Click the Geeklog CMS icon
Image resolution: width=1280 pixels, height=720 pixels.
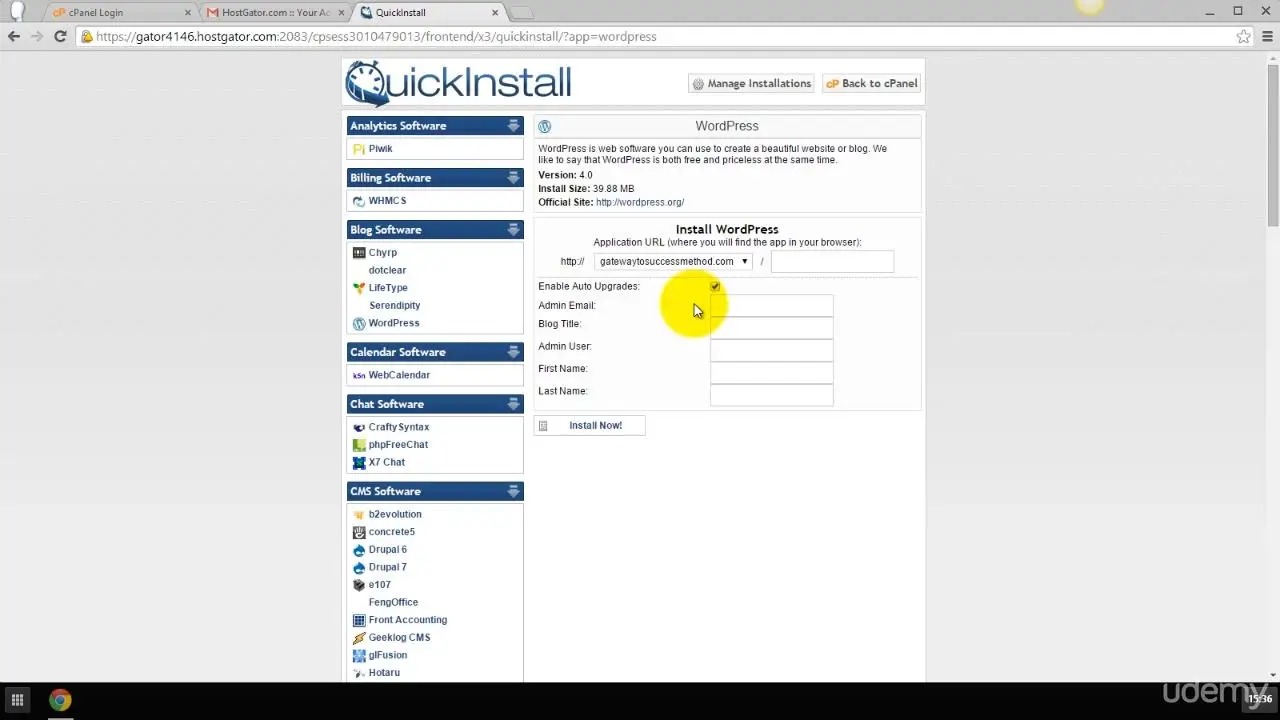click(359, 638)
